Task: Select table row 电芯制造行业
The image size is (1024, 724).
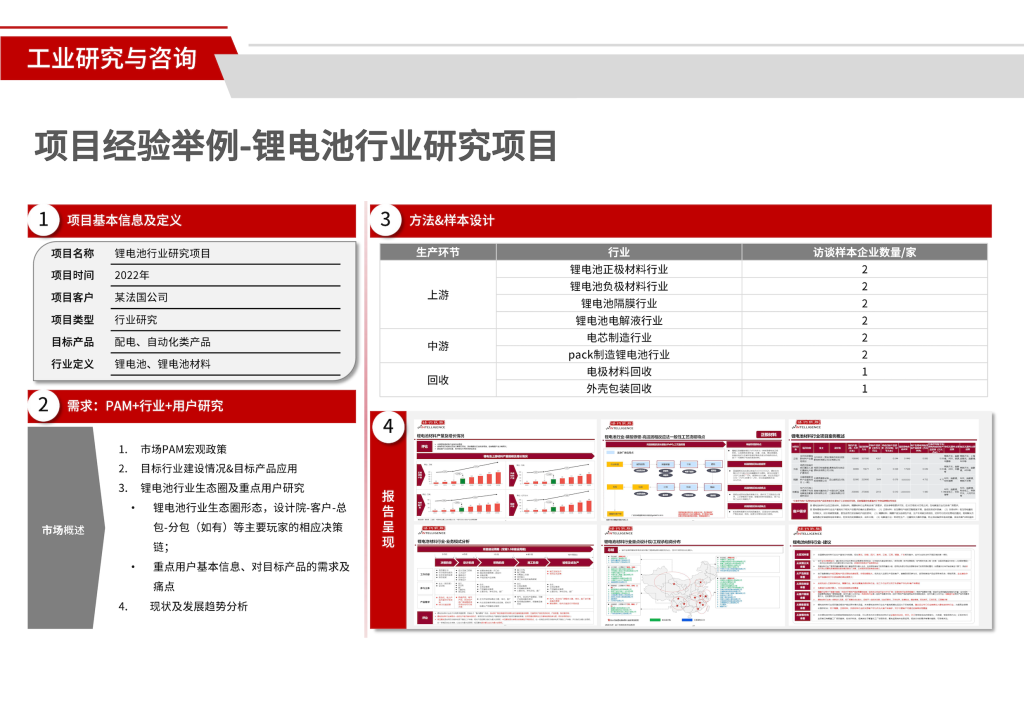Action: (742, 338)
